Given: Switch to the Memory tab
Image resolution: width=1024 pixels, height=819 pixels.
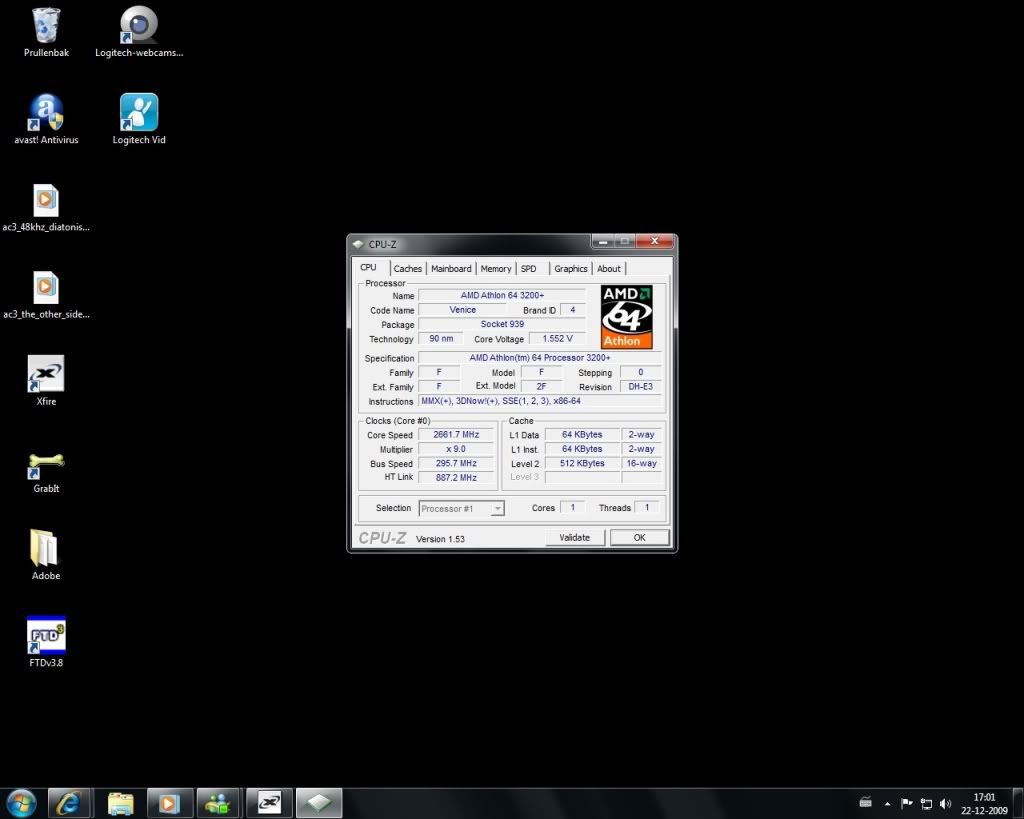Looking at the screenshot, I should tap(496, 268).
